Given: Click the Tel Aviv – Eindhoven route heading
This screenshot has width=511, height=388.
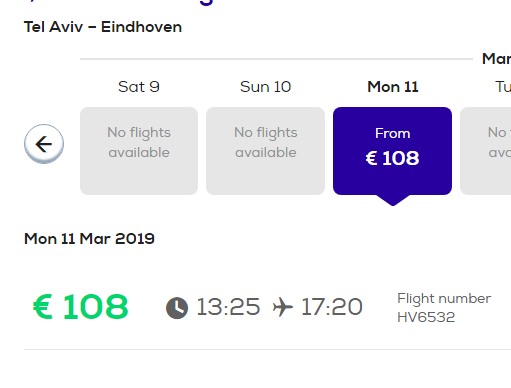Looking at the screenshot, I should [x=103, y=27].
